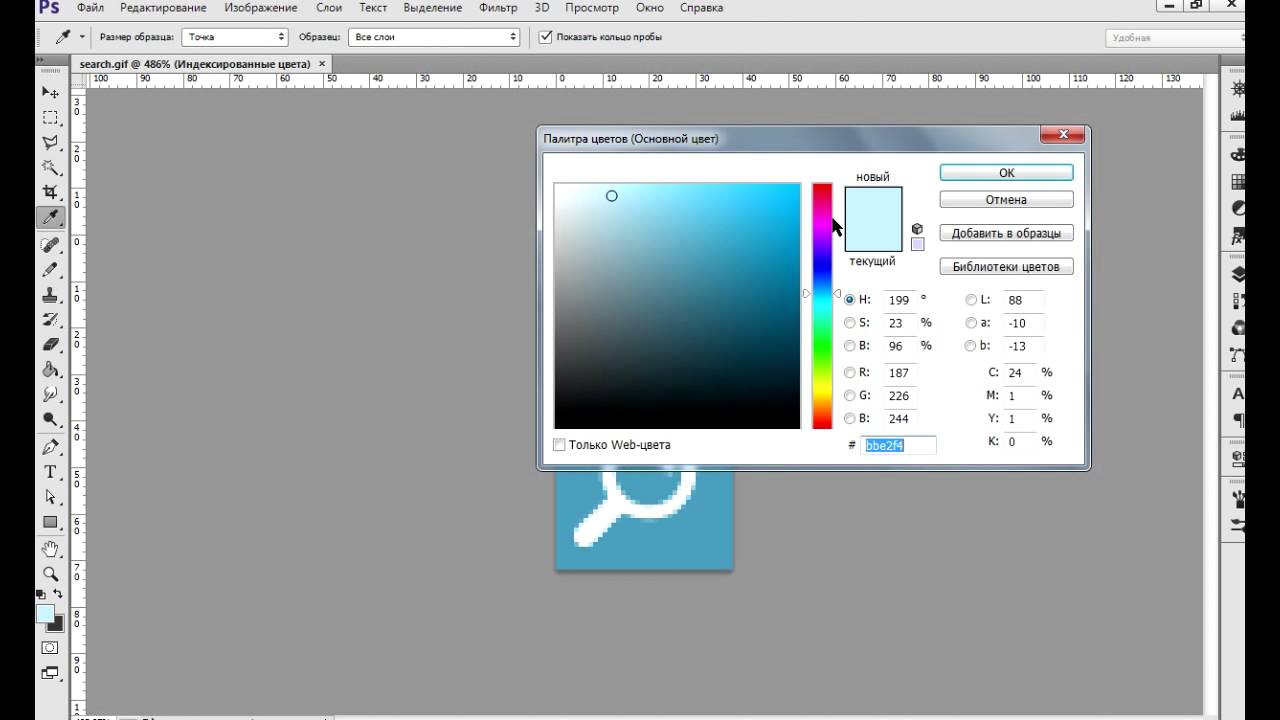Select the Rectangular Marquee tool
This screenshot has height=720, width=1280.
(50, 117)
